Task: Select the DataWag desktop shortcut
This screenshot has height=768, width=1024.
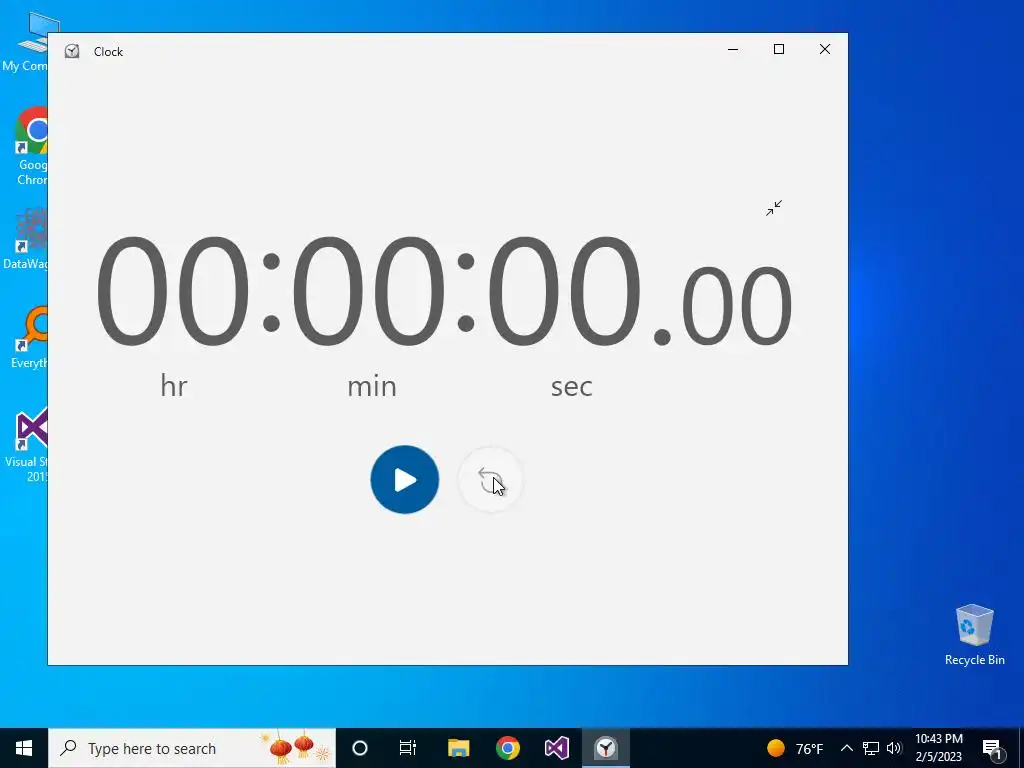Action: pos(26,239)
